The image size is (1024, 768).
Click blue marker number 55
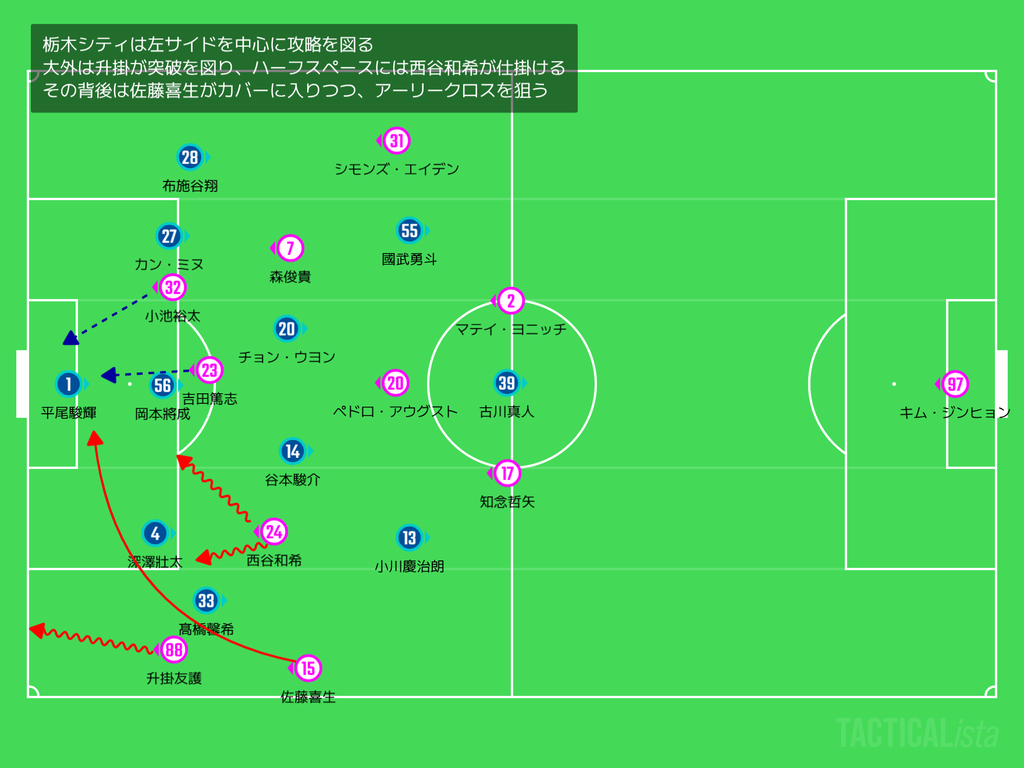[409, 231]
